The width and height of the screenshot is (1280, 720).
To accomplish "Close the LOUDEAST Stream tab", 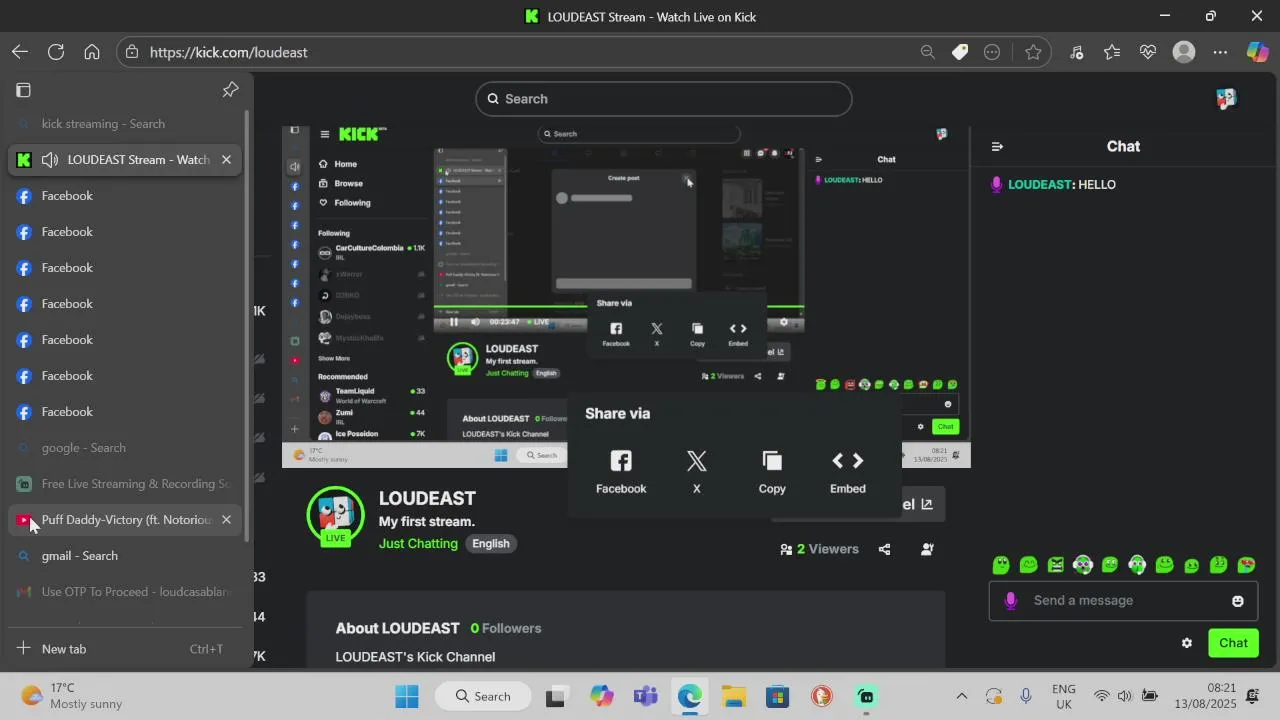I will [226, 160].
